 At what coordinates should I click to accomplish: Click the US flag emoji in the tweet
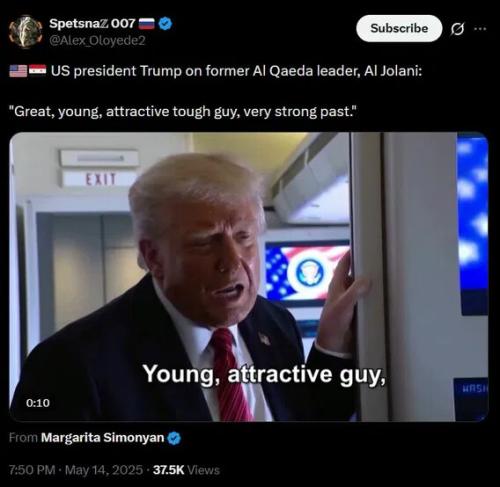coord(18,71)
